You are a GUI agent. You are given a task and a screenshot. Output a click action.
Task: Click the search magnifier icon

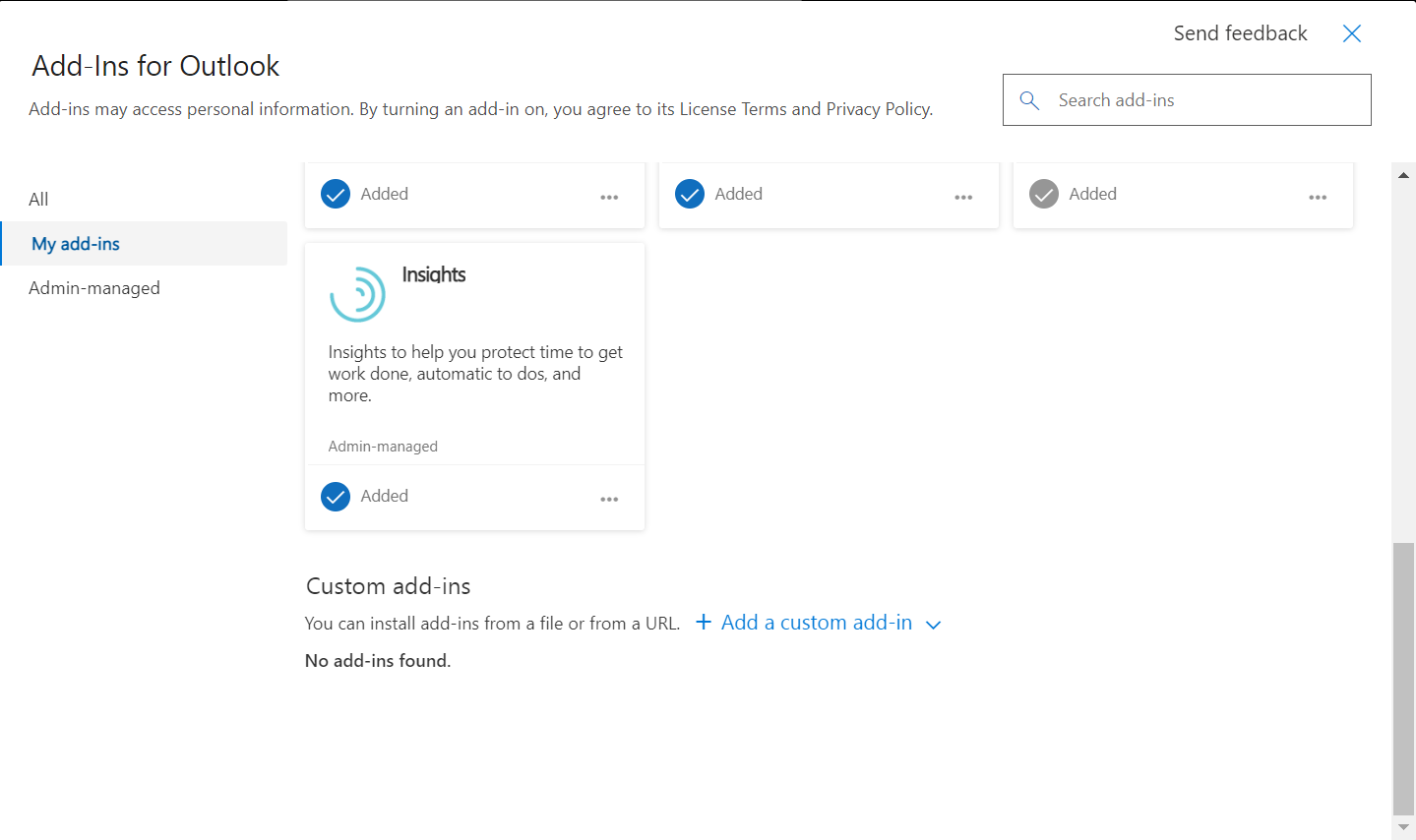click(1029, 99)
